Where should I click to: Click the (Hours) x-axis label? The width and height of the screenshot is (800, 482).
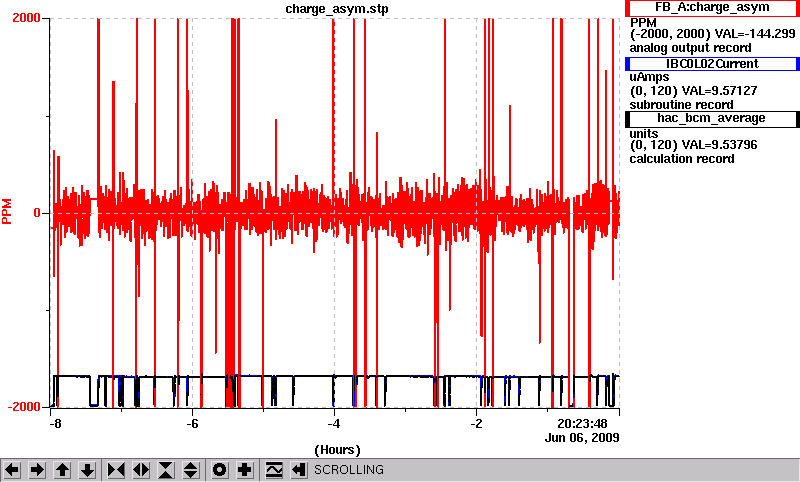(x=337, y=450)
